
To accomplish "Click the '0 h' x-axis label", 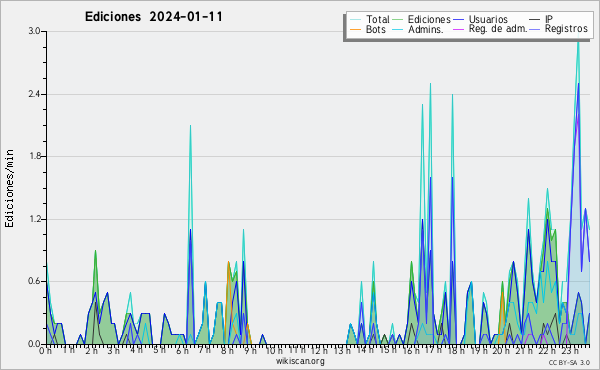I will 45,351.
